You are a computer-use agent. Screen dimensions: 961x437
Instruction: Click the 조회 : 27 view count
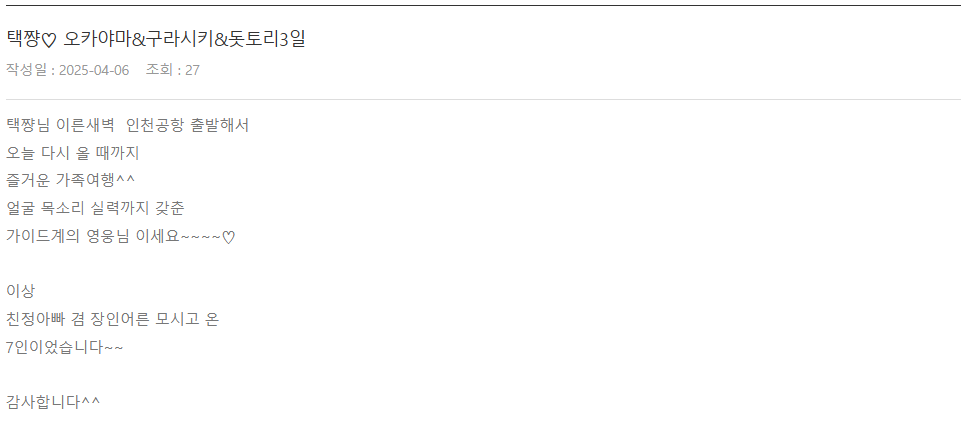(173, 70)
